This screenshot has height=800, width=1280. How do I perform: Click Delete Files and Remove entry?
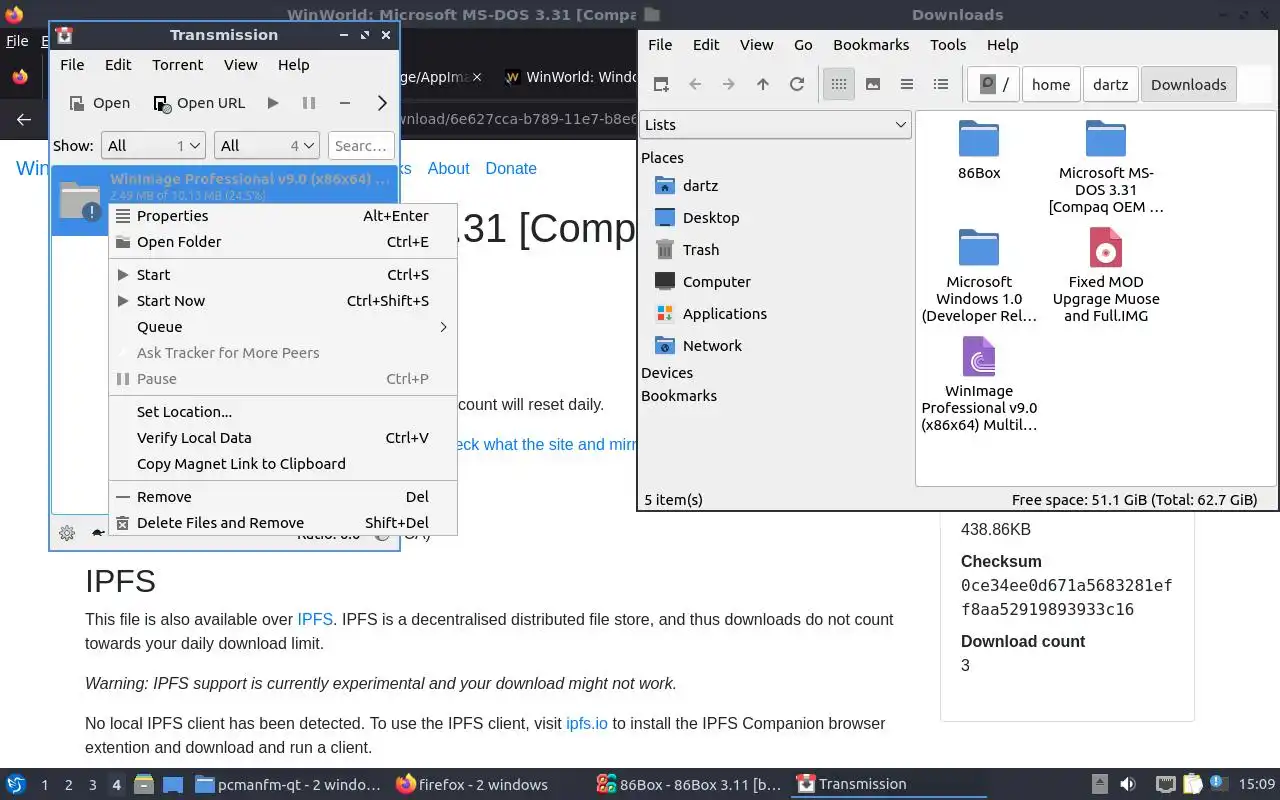click(283, 523)
